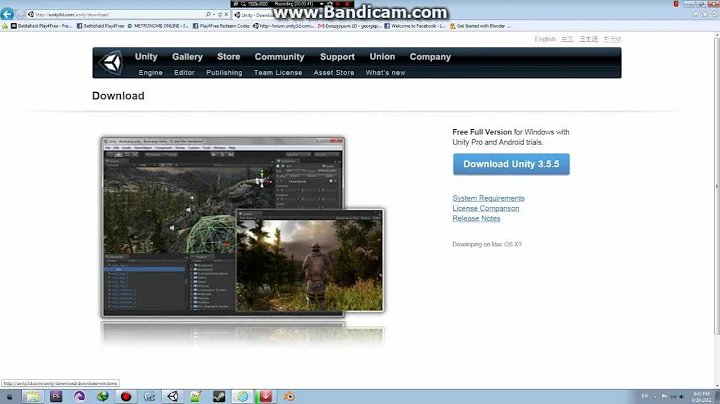Open the notepad pencil app in taskbar
This screenshot has height=404, width=720.
pos(196,397)
